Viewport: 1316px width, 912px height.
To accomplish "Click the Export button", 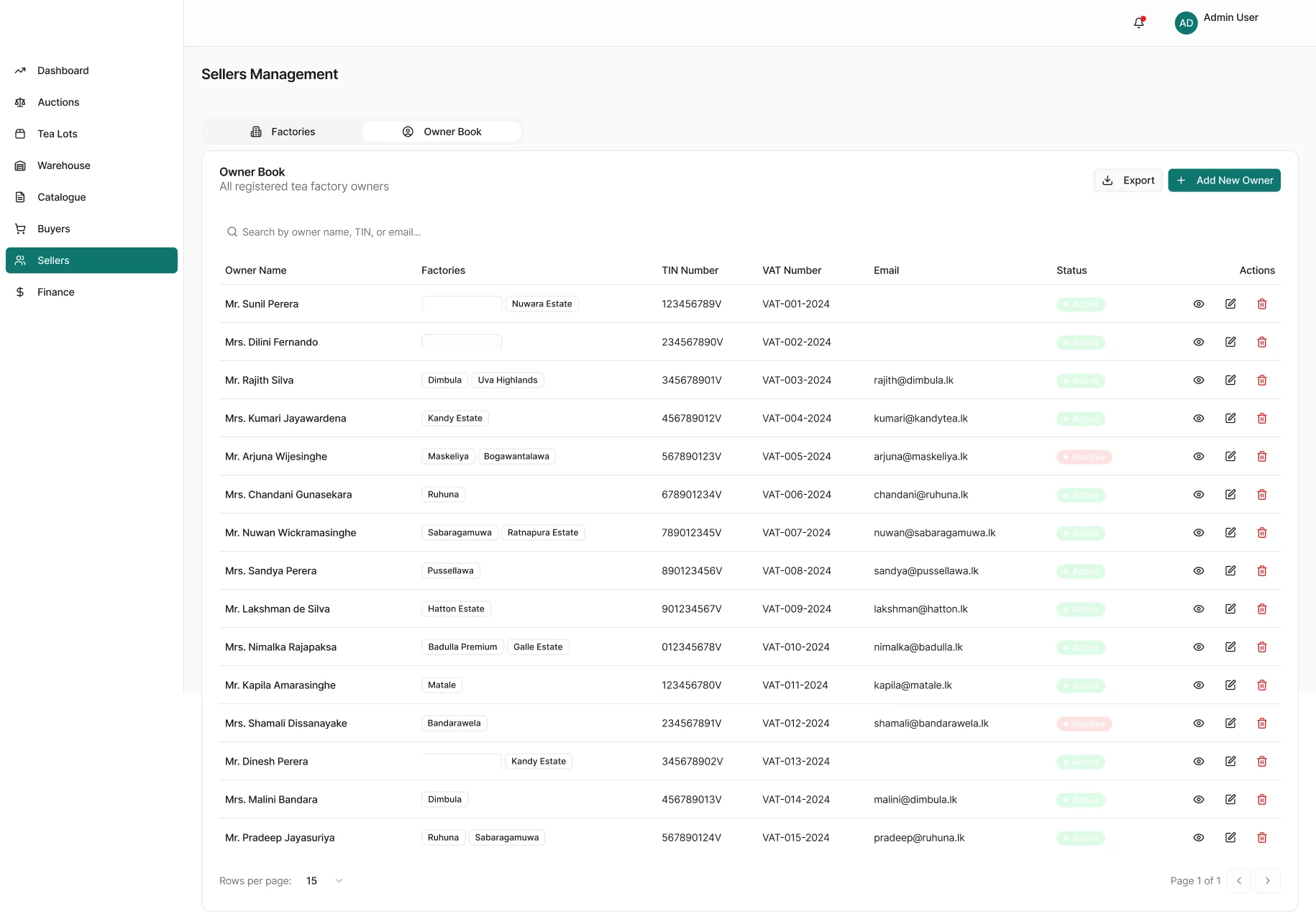I will tap(1128, 181).
